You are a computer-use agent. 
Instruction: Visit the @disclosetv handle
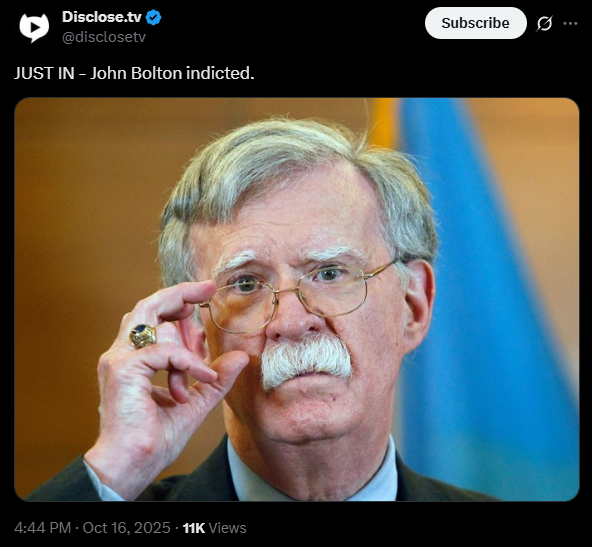[x=104, y=37]
